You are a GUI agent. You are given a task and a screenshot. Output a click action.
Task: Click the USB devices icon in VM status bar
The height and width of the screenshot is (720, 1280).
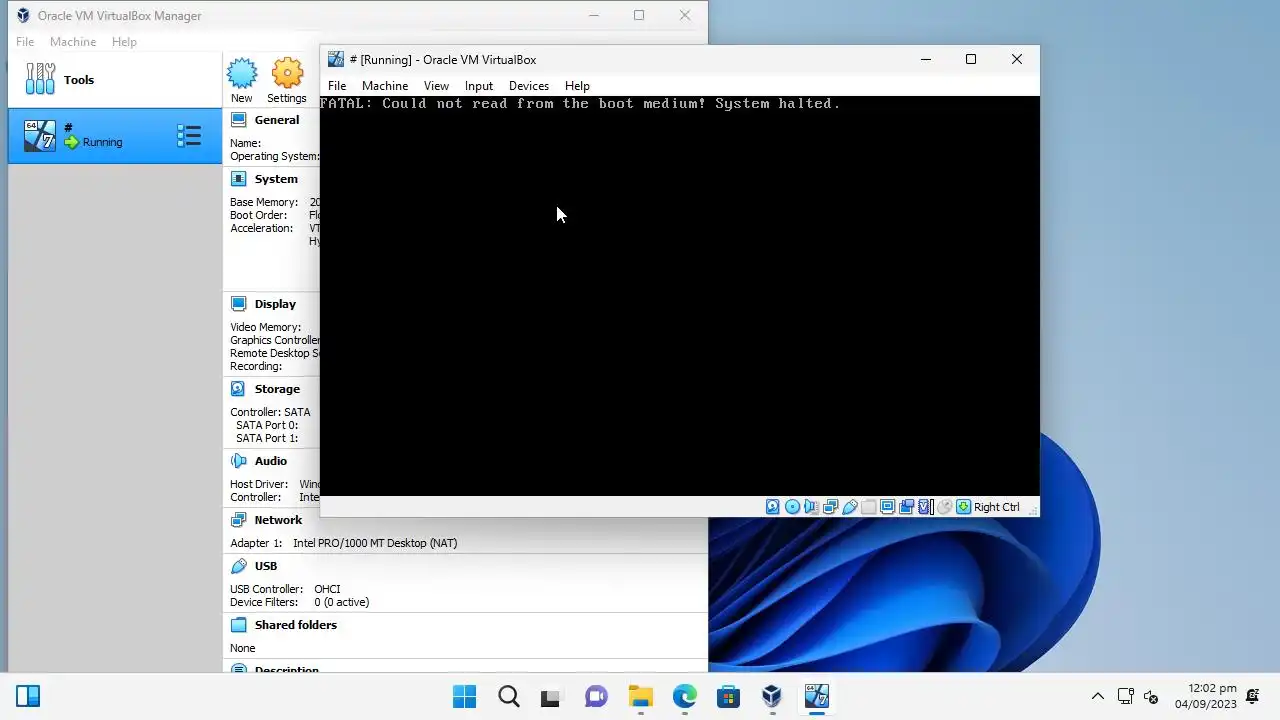pos(850,507)
